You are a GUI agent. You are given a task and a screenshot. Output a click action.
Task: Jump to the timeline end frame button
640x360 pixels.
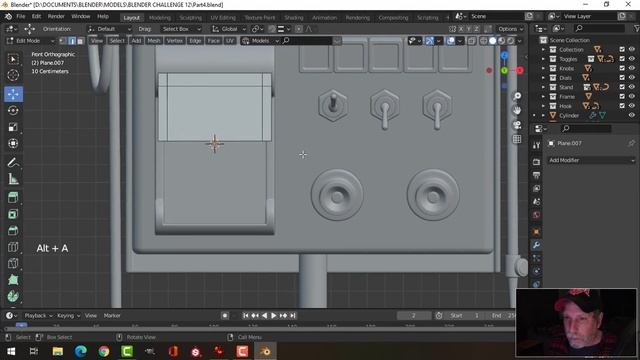point(293,316)
